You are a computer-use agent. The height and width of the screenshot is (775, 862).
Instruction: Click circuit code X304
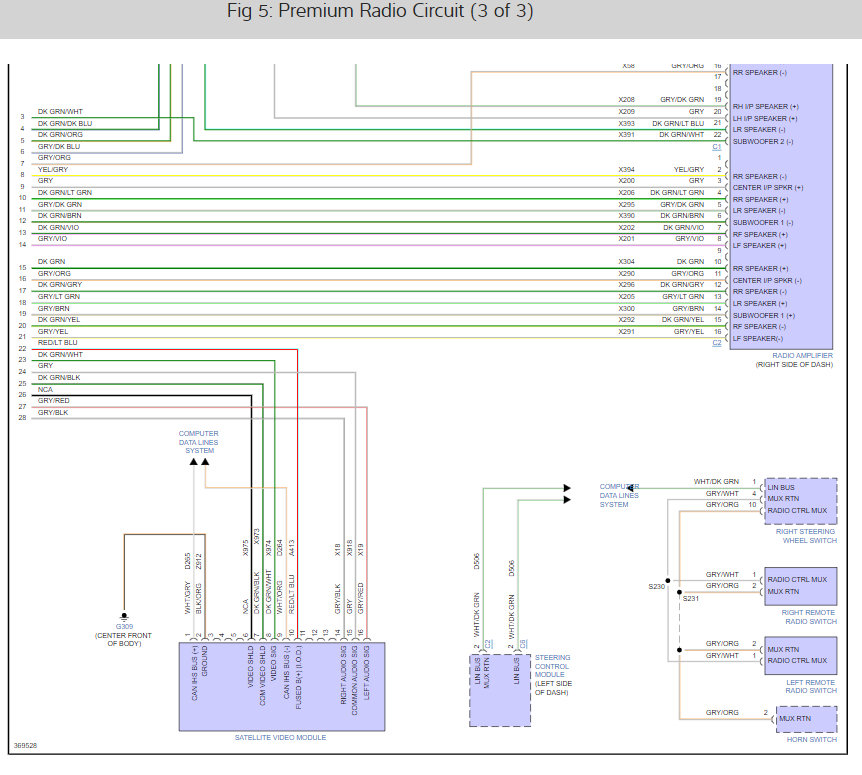click(x=626, y=262)
